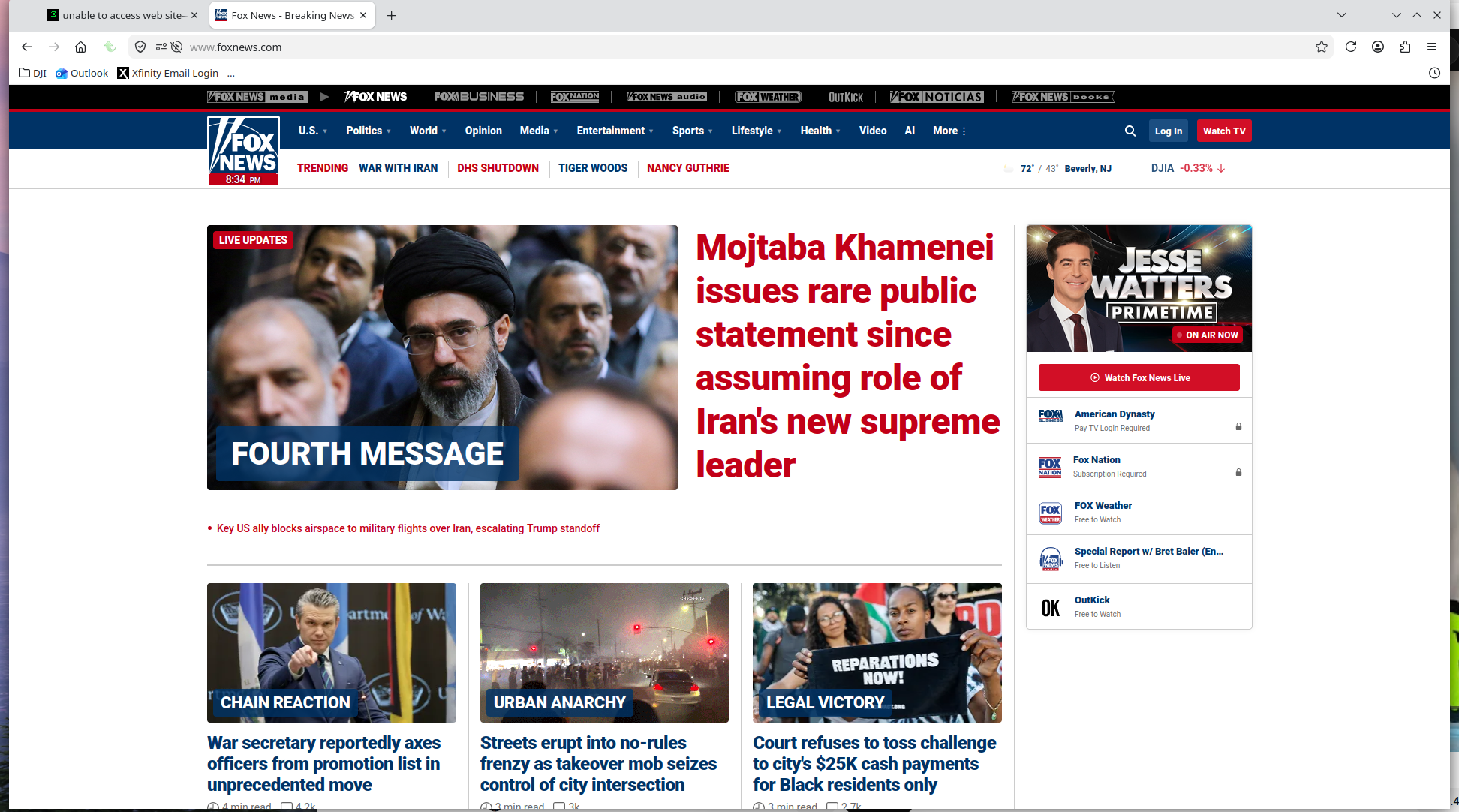This screenshot has width=1459, height=812.
Task: Click the Log In button
Action: pos(1168,131)
